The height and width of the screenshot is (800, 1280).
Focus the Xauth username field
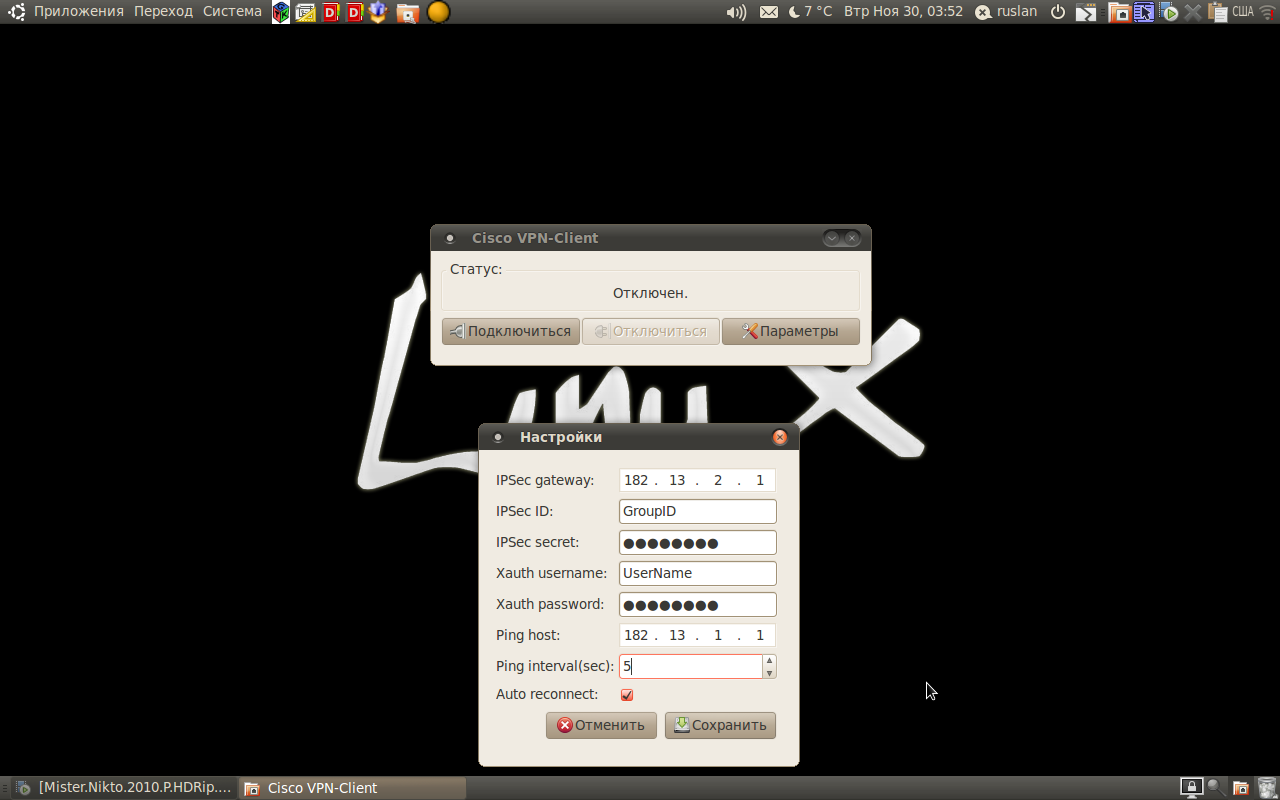point(698,573)
